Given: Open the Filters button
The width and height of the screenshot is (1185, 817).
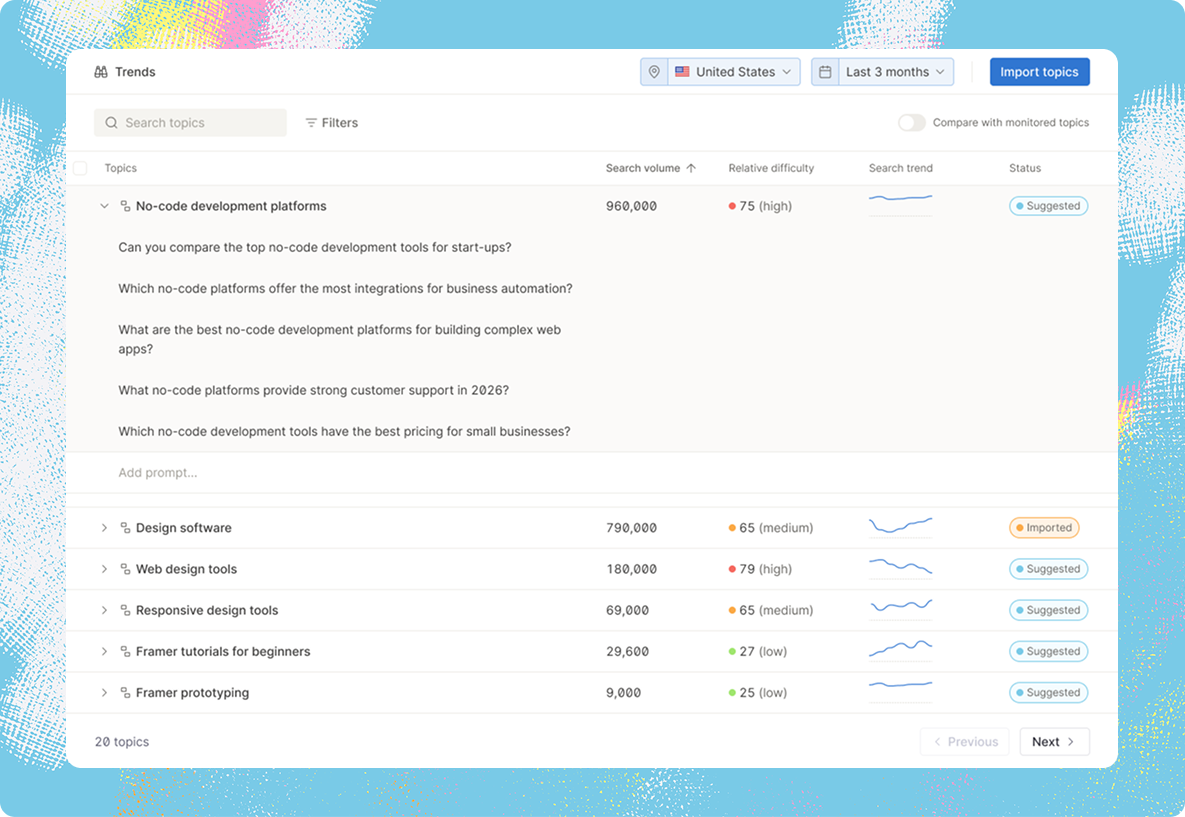Looking at the screenshot, I should [x=332, y=122].
